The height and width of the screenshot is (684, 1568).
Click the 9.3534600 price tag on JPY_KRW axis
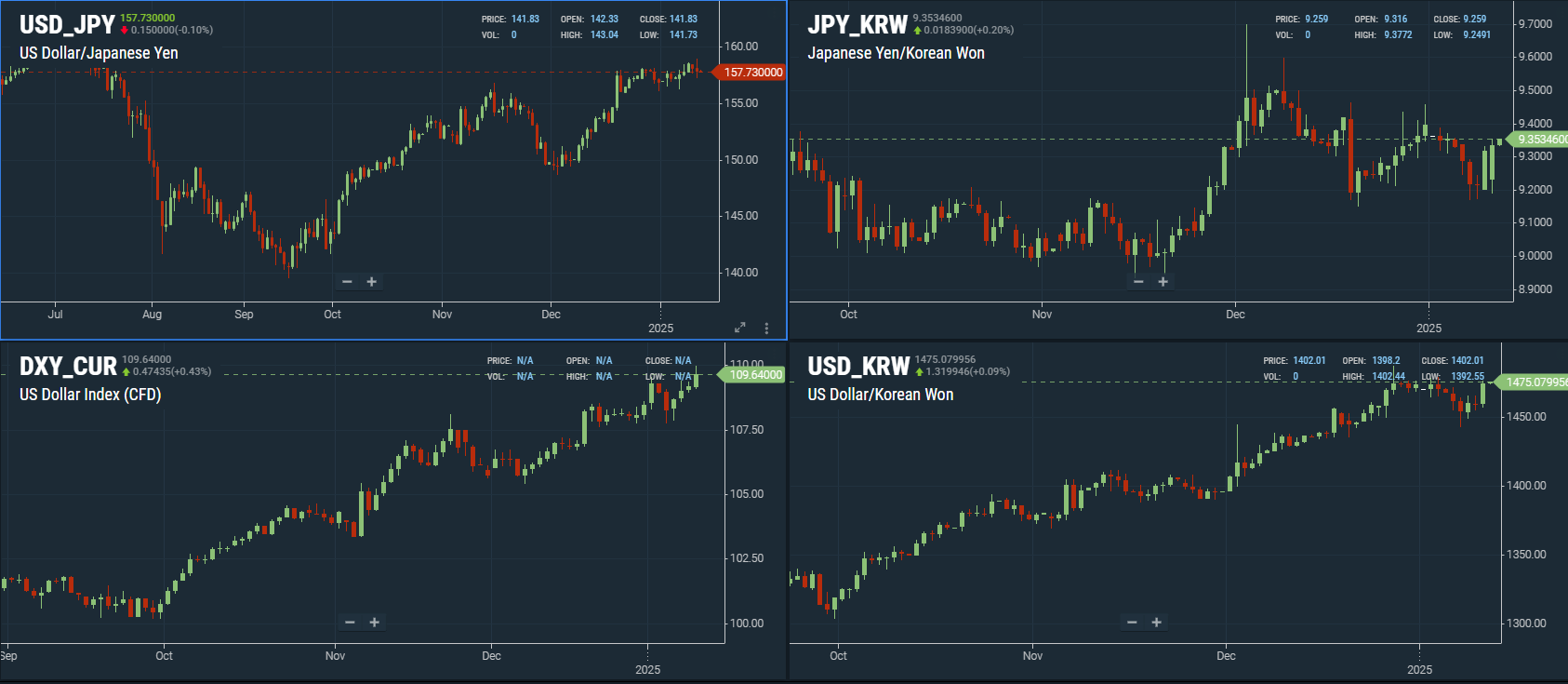(x=1538, y=140)
